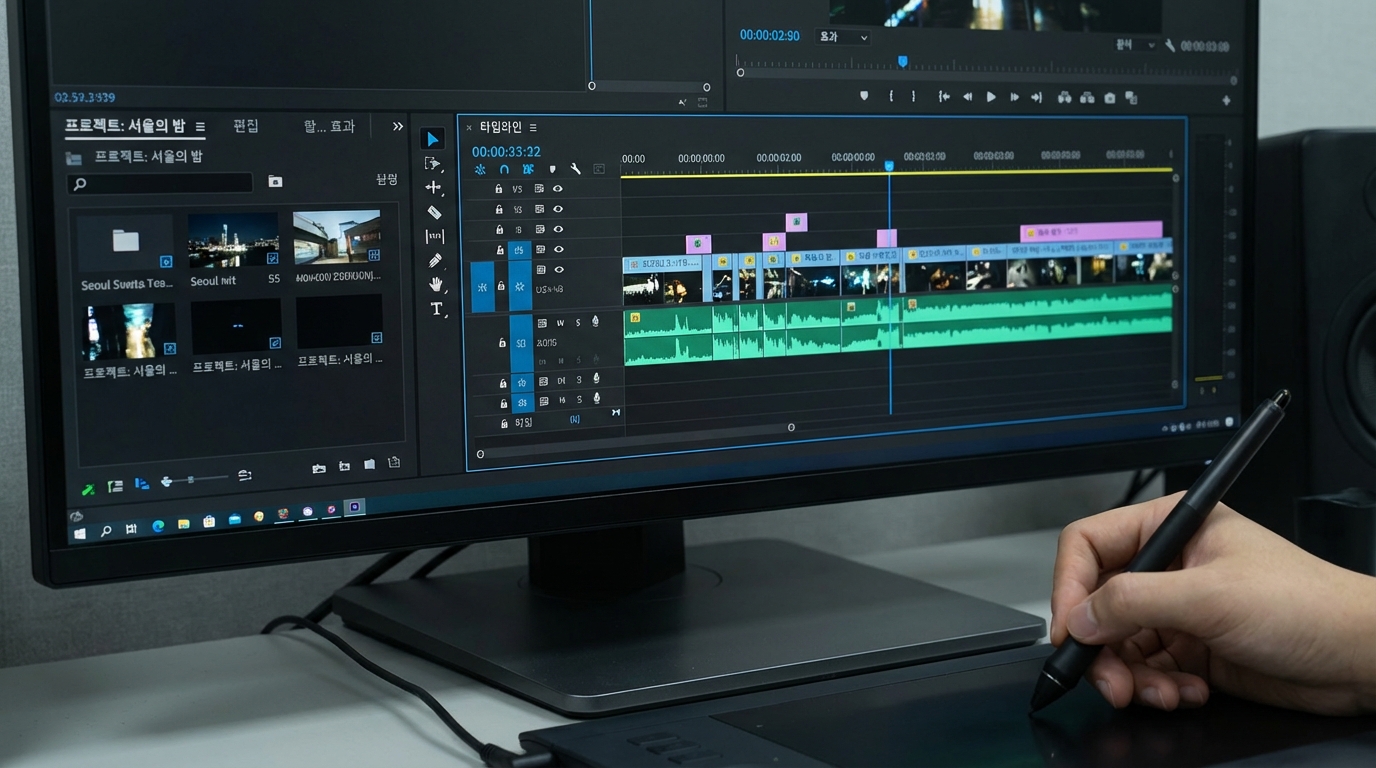Switch to the 효과 tab

[x=343, y=126]
